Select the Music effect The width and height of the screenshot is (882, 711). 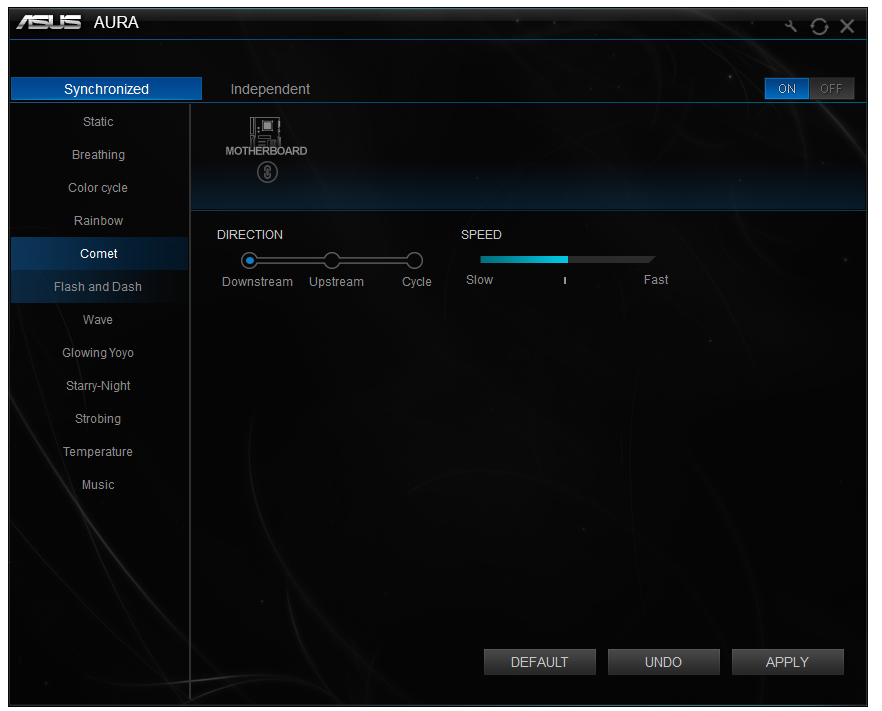[98, 485]
